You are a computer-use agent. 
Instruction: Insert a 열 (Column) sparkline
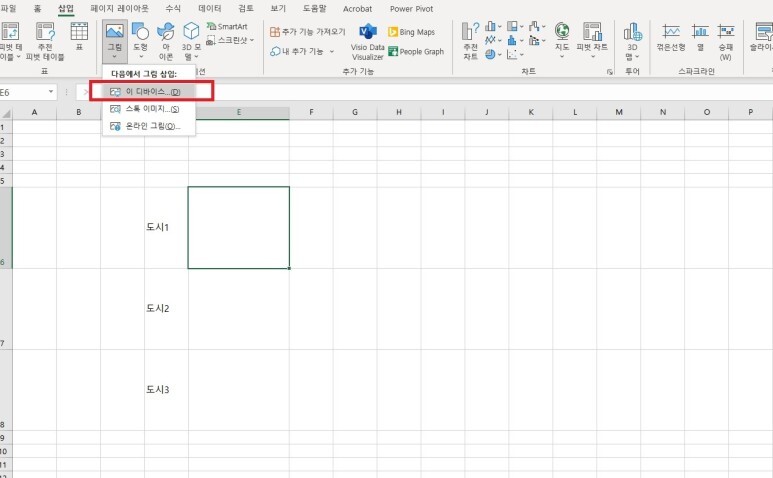tap(700, 37)
